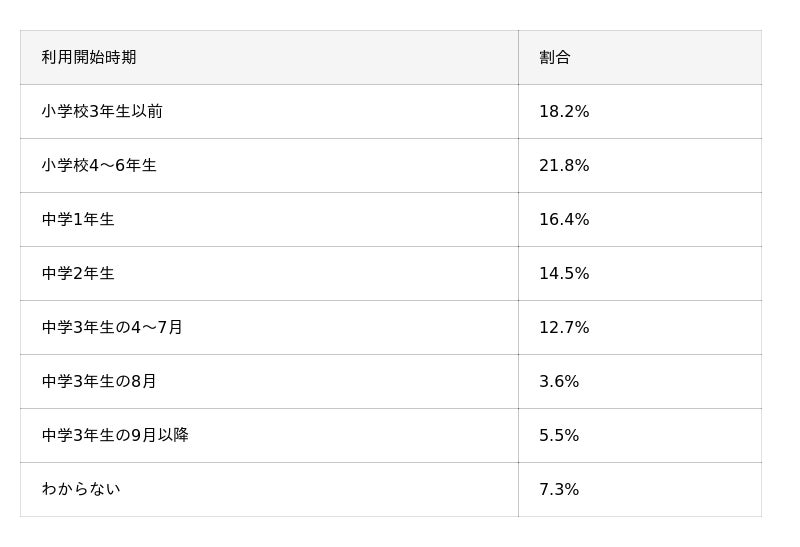This screenshot has height=547, width=800.
Task: Click the 21.8% percentage cell
Action: coord(564,166)
